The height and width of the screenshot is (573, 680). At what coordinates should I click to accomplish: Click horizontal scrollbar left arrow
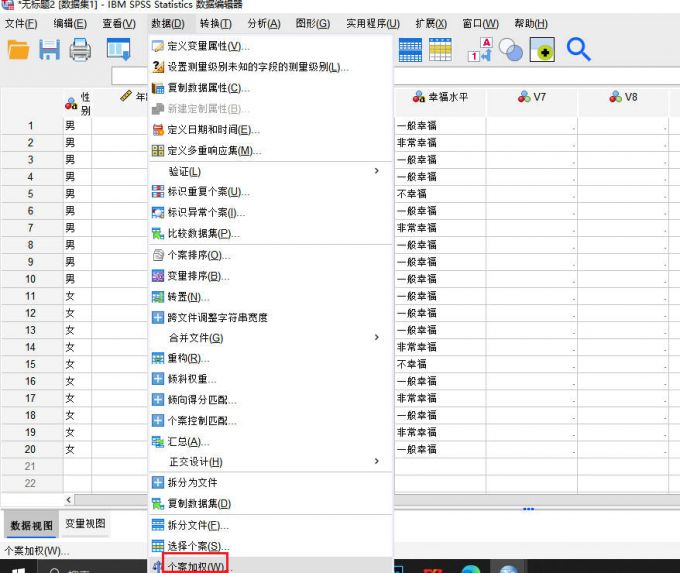click(x=69, y=500)
